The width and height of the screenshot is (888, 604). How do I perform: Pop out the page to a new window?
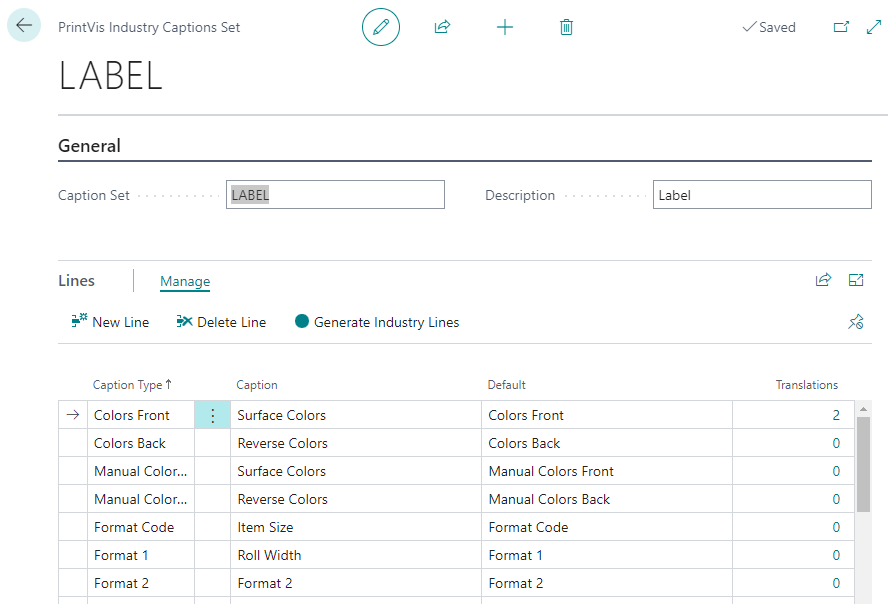click(x=843, y=27)
